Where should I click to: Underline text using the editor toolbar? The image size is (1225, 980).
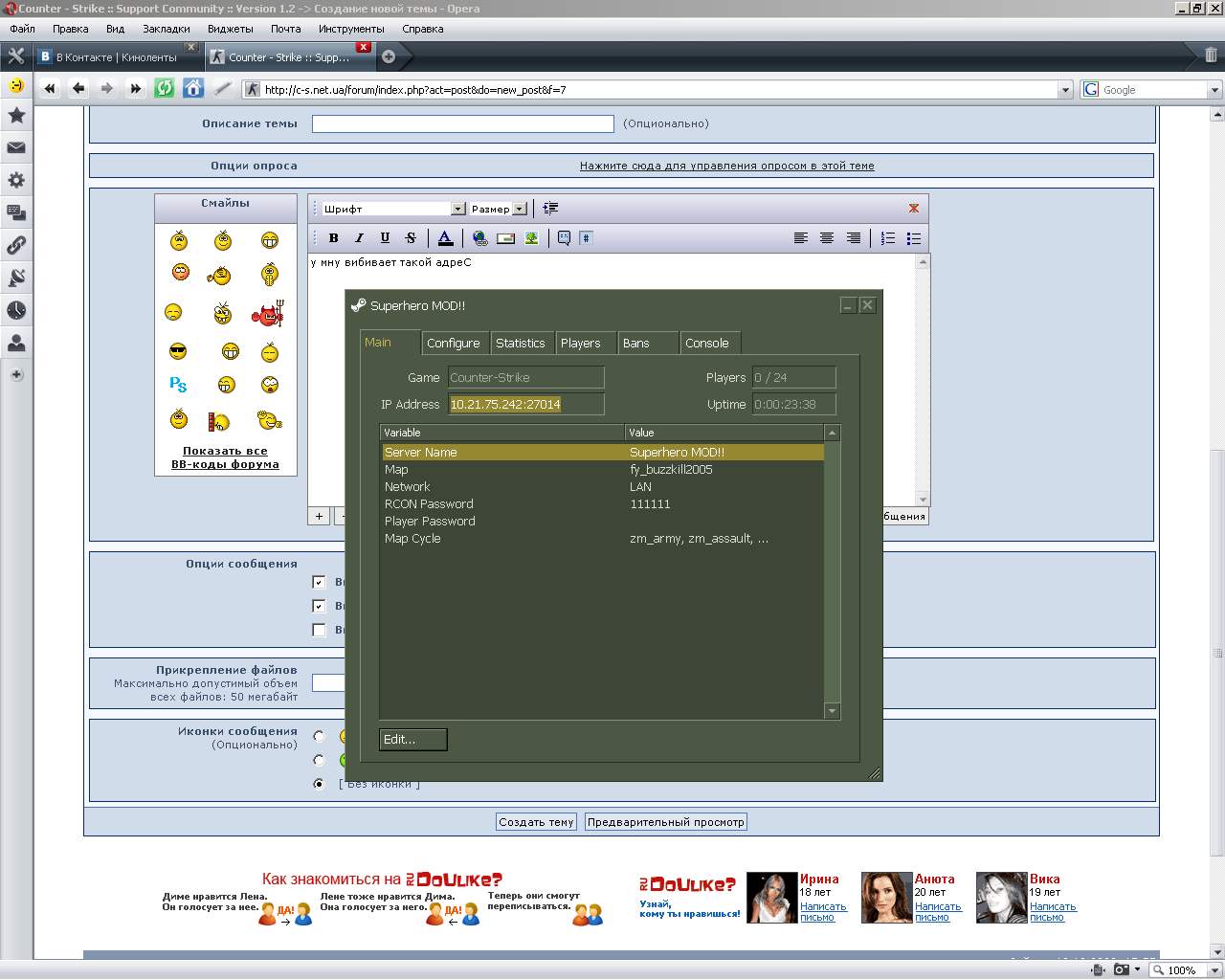(x=385, y=238)
